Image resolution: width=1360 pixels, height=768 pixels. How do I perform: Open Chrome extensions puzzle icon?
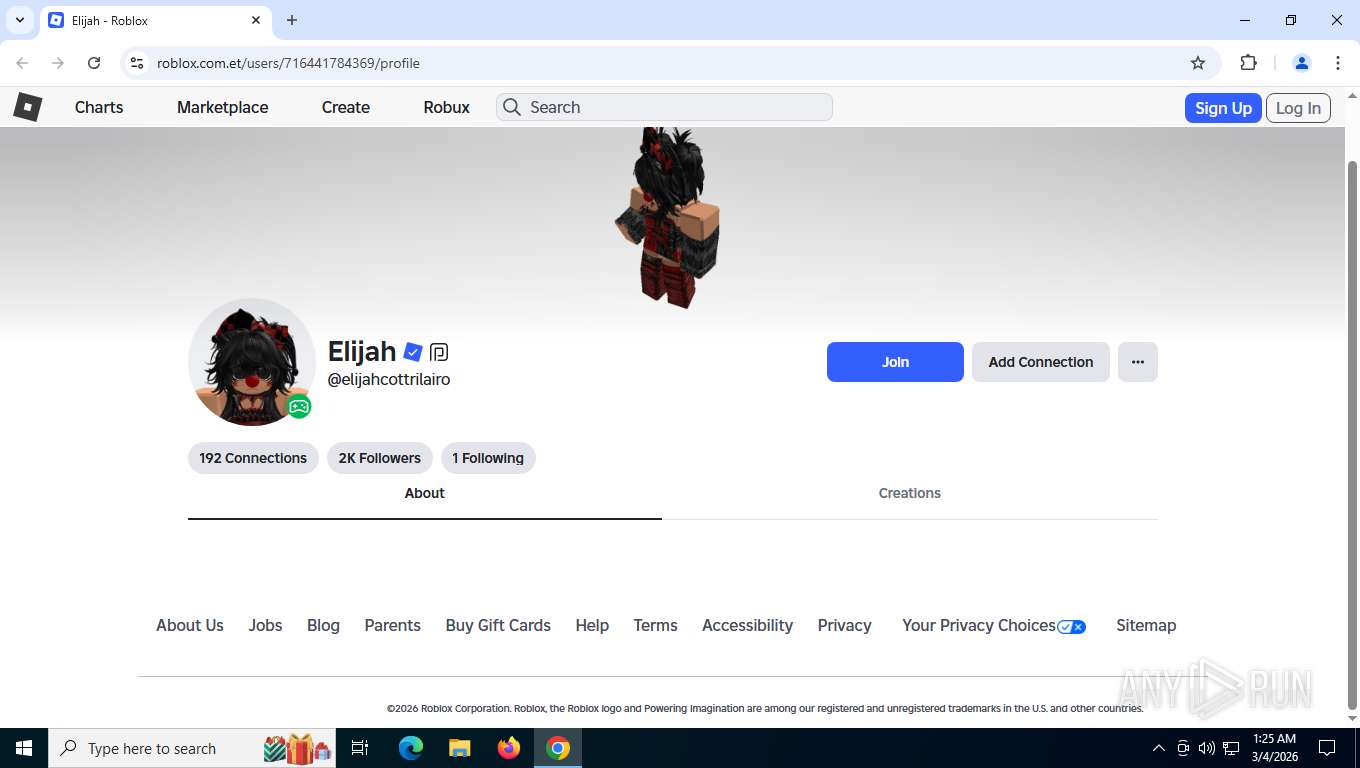[x=1248, y=63]
